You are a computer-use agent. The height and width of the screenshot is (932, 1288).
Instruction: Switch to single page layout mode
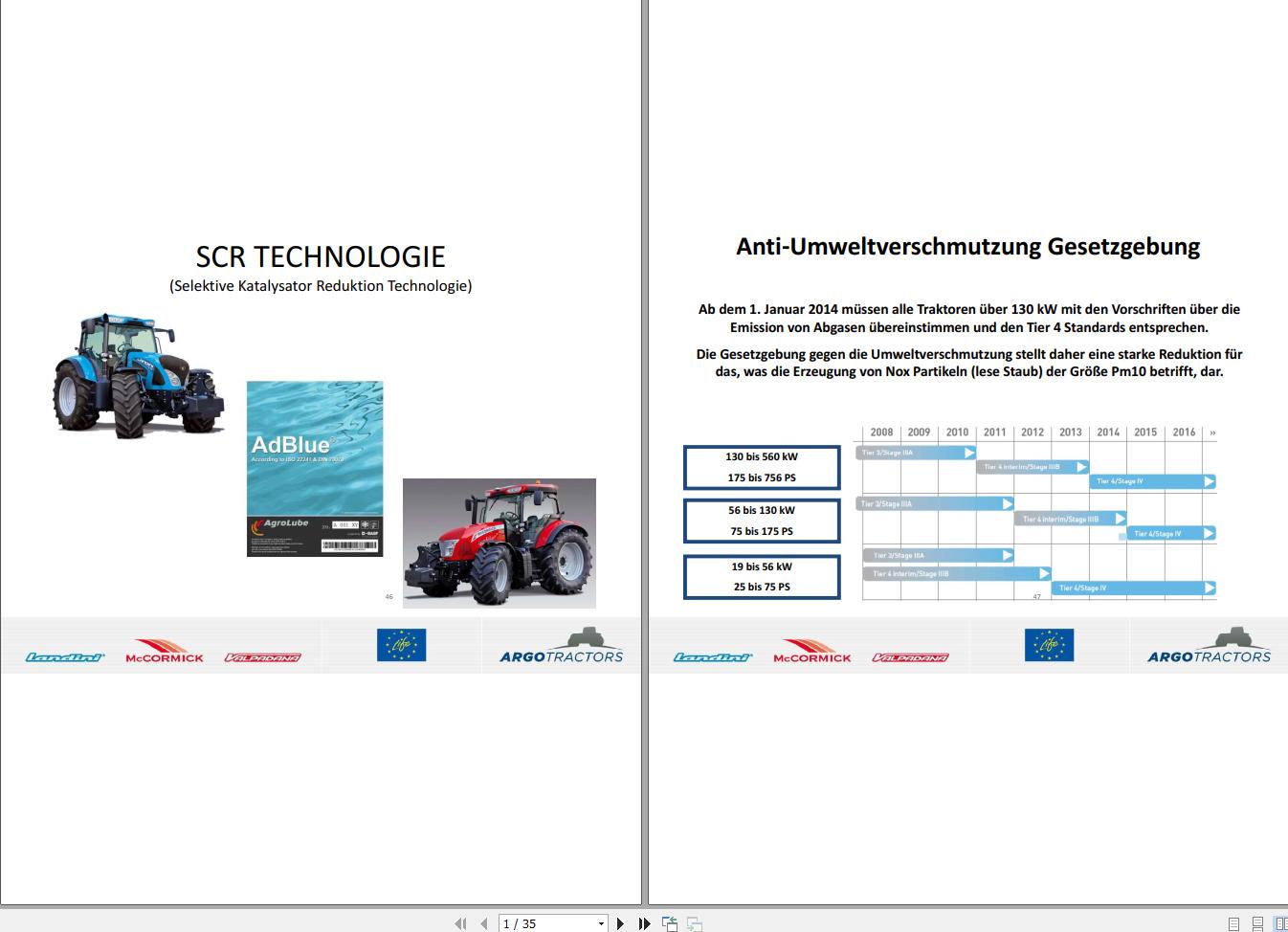pyautogui.click(x=1233, y=923)
